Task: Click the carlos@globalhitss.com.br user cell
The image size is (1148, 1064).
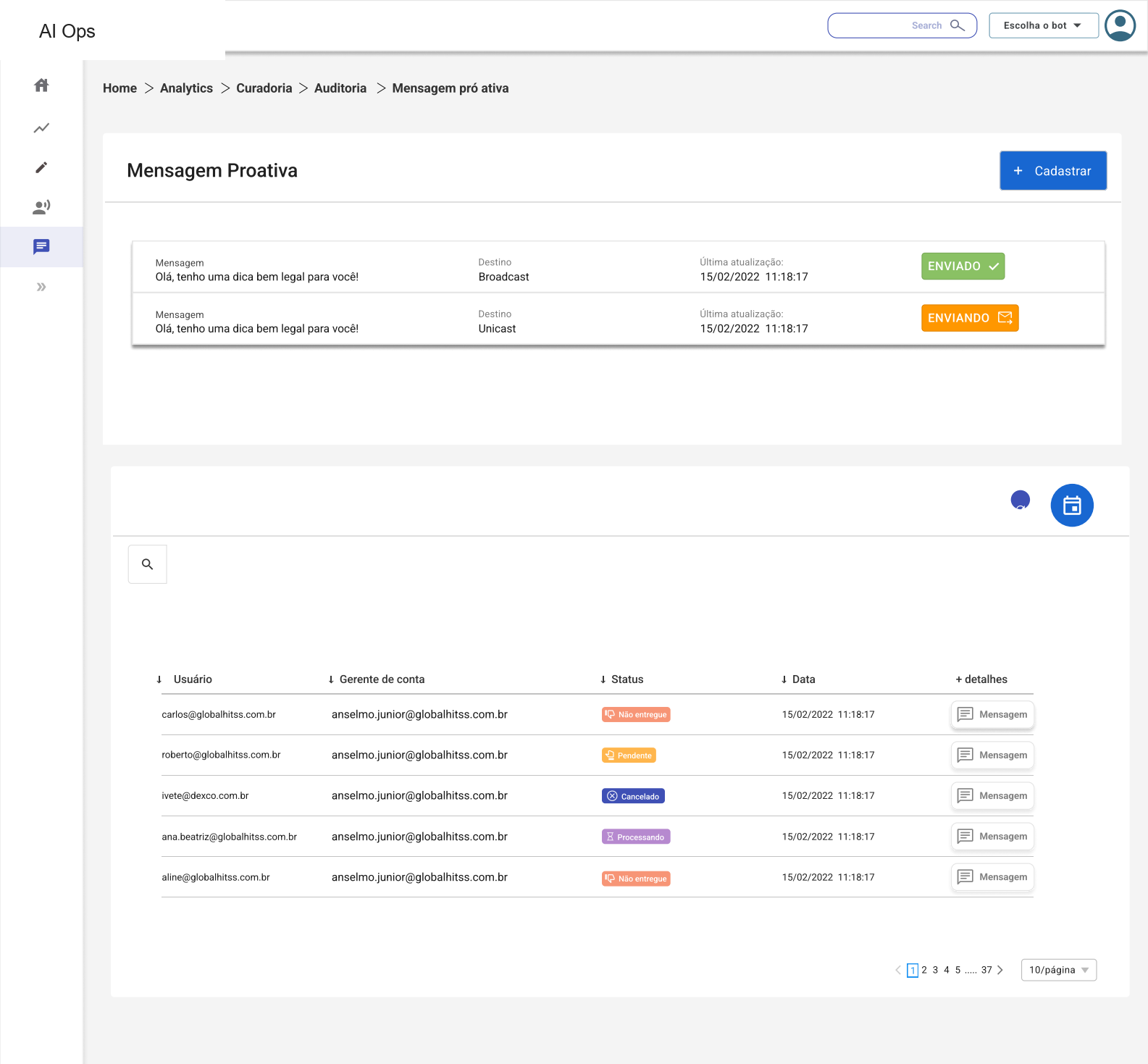Action: click(x=219, y=714)
